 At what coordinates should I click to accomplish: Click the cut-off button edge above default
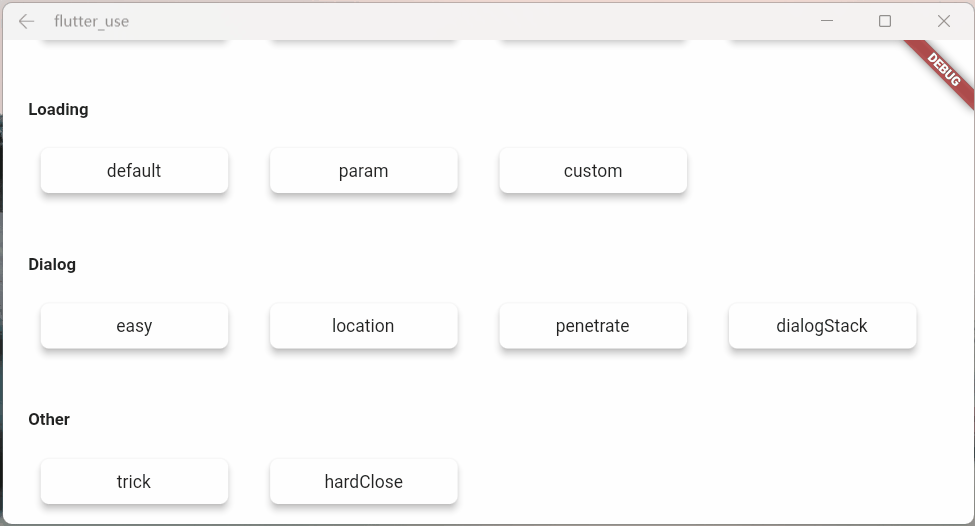point(134,41)
